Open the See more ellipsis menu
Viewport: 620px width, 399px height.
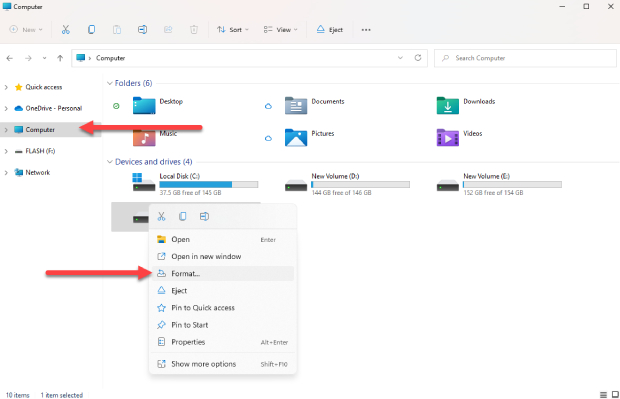click(x=366, y=30)
